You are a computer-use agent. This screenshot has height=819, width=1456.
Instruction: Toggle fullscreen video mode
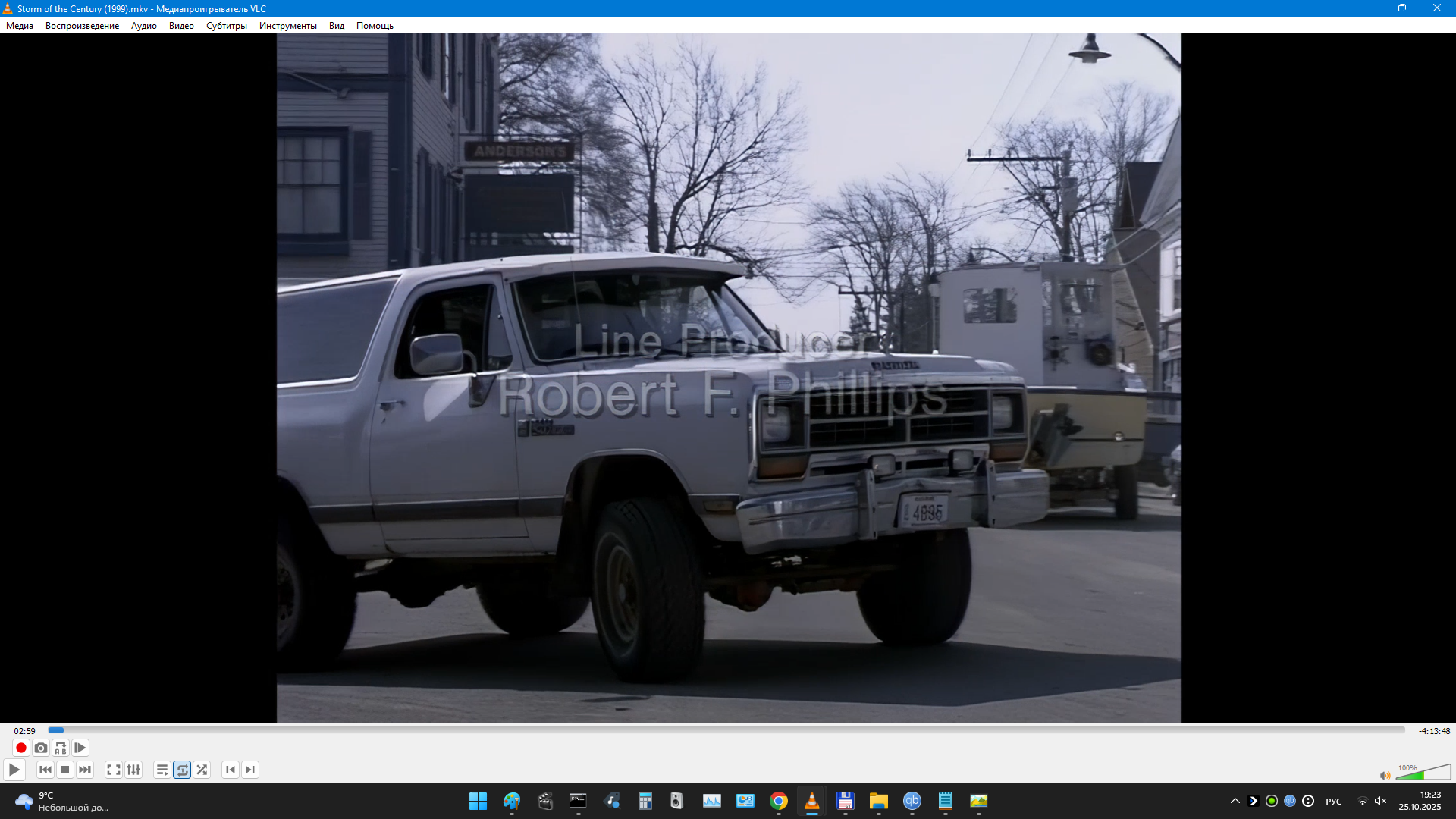click(114, 770)
